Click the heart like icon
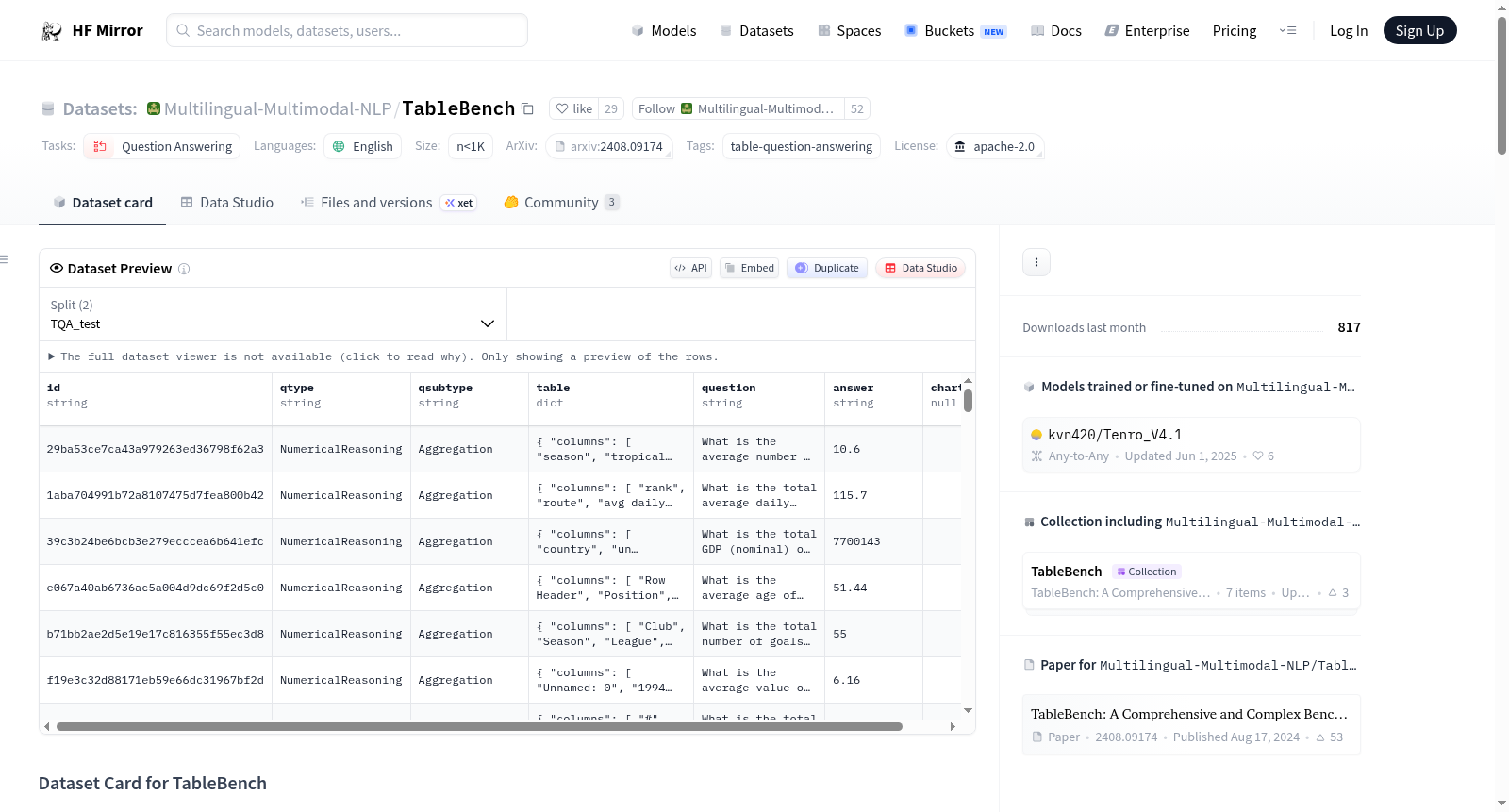Screen dimensions: 1509x812 [562, 109]
